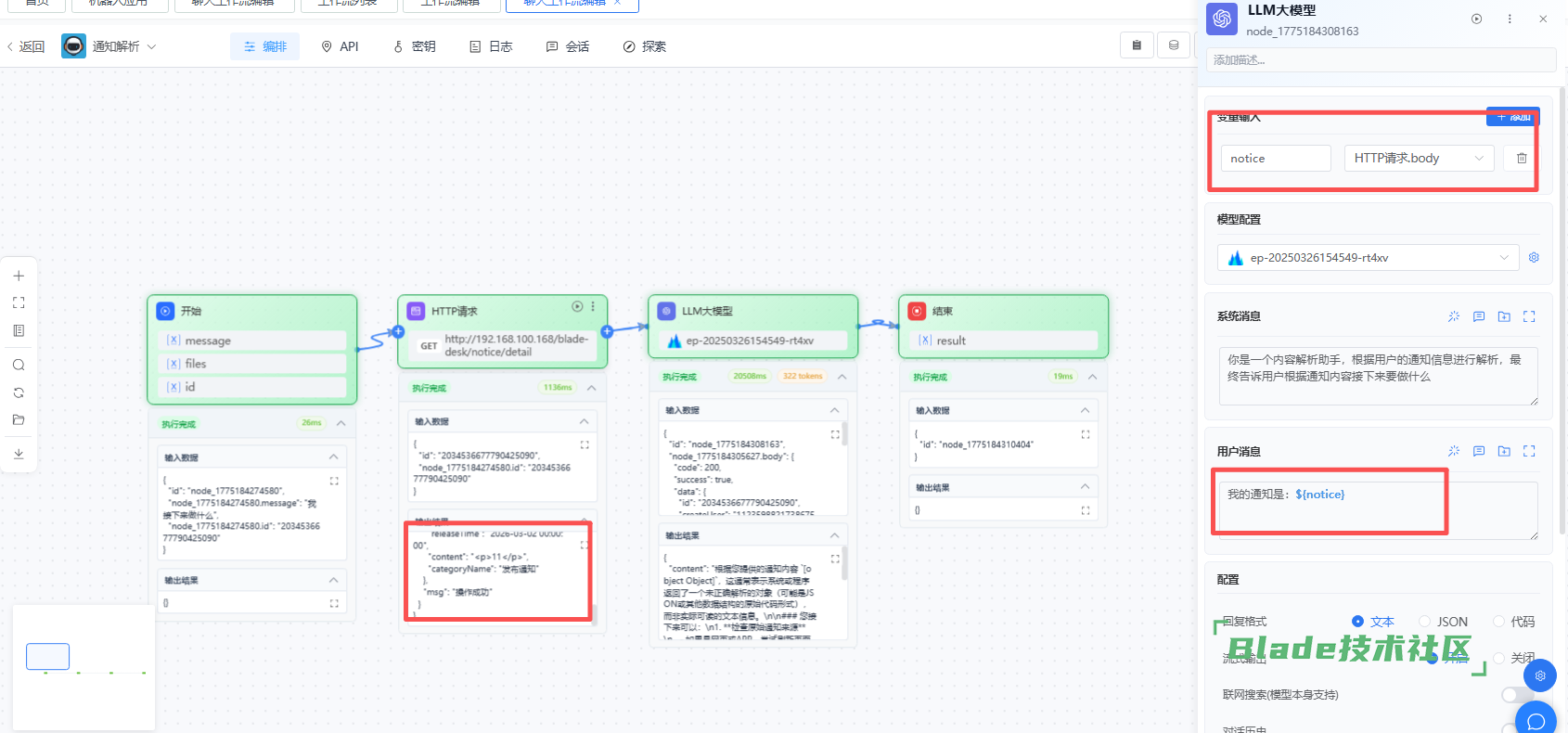The image size is (1568, 733).
Task: Click the blue 添加 variable button
Action: (x=1512, y=117)
